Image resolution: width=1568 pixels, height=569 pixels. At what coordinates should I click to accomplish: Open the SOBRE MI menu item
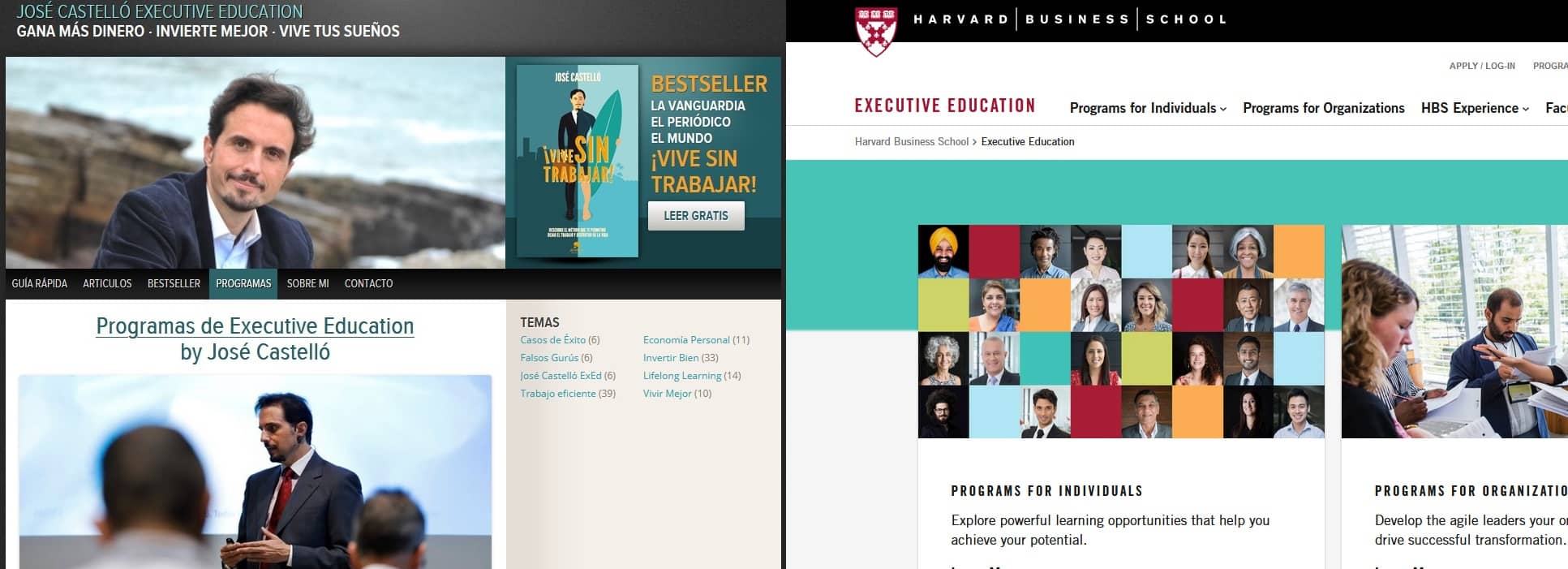click(307, 283)
